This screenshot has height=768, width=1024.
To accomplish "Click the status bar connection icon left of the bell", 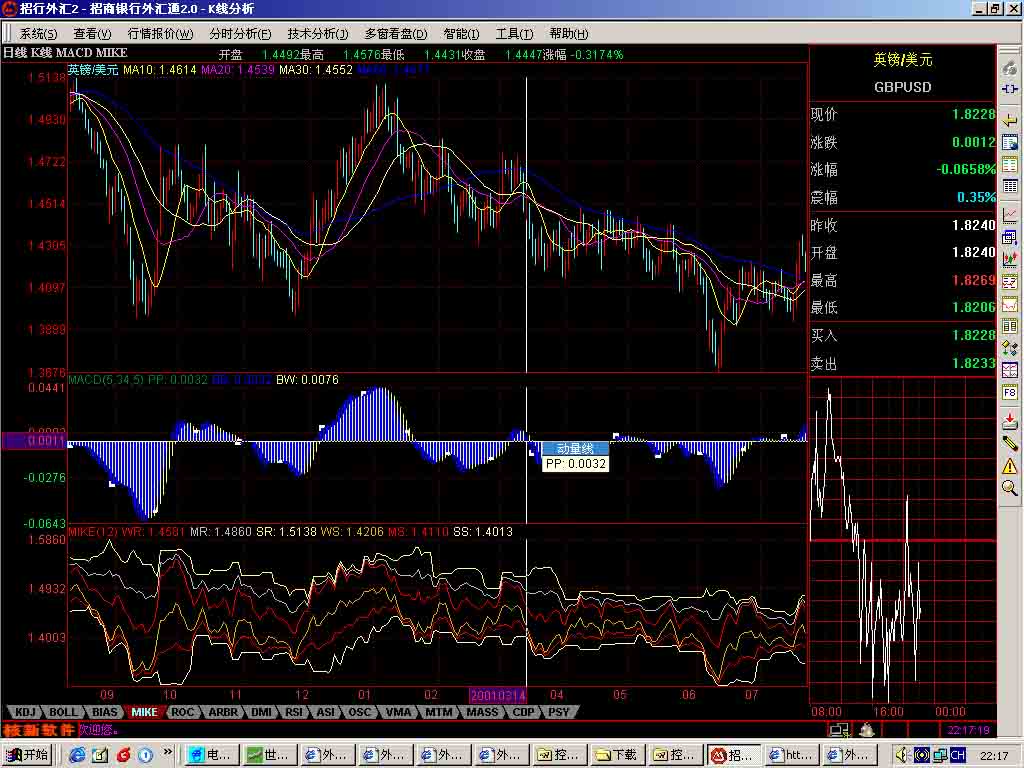I will pos(839,729).
